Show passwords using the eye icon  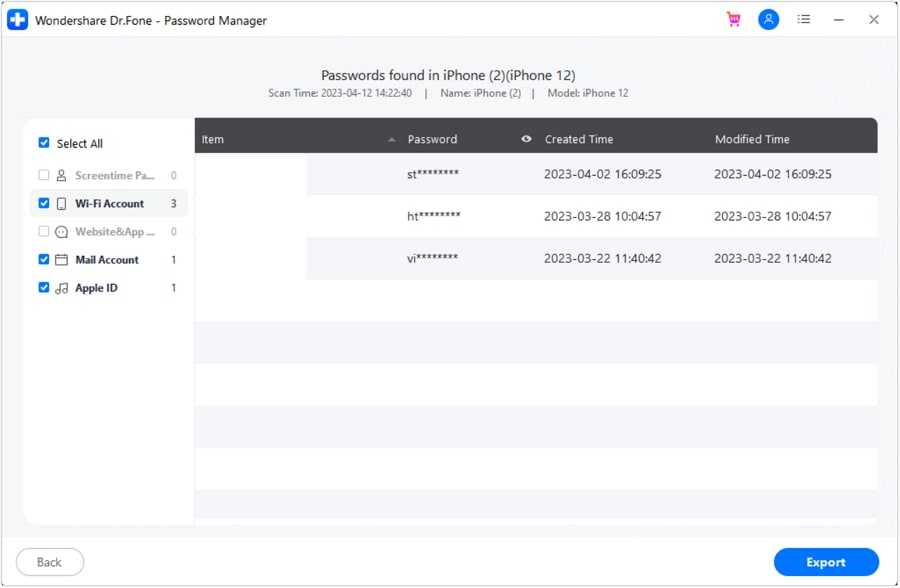click(x=527, y=139)
